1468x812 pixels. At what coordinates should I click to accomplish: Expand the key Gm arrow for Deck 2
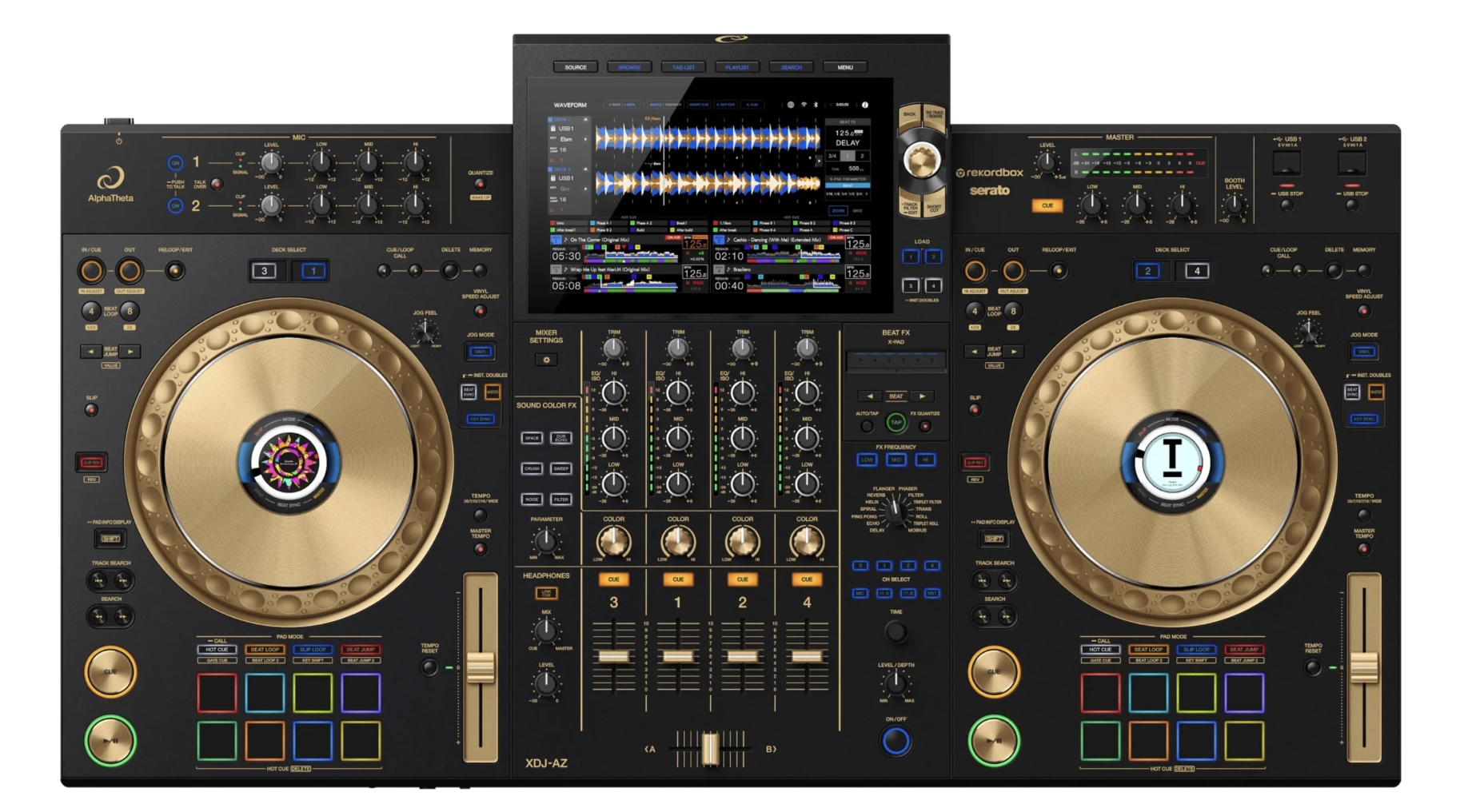click(585, 189)
